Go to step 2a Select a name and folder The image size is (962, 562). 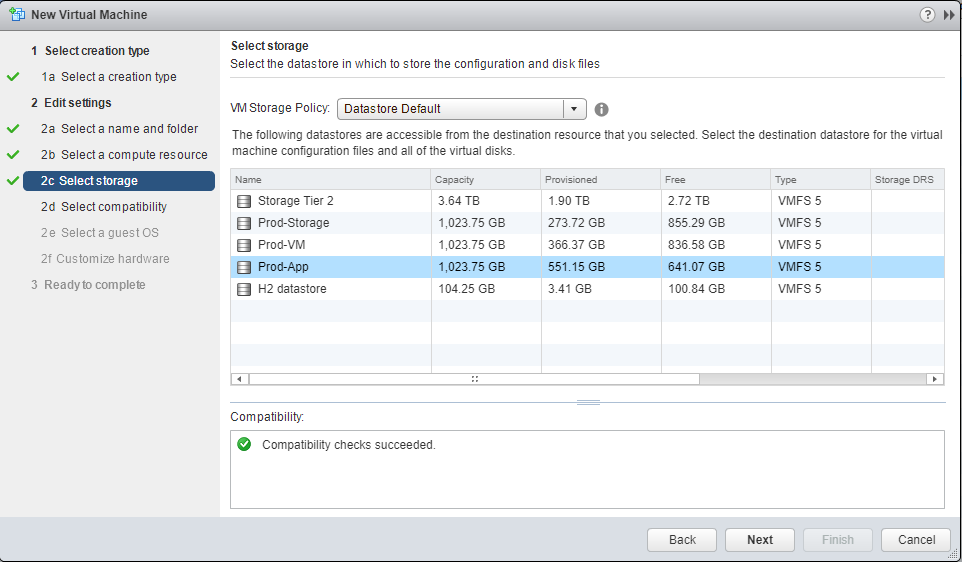[x=120, y=129]
